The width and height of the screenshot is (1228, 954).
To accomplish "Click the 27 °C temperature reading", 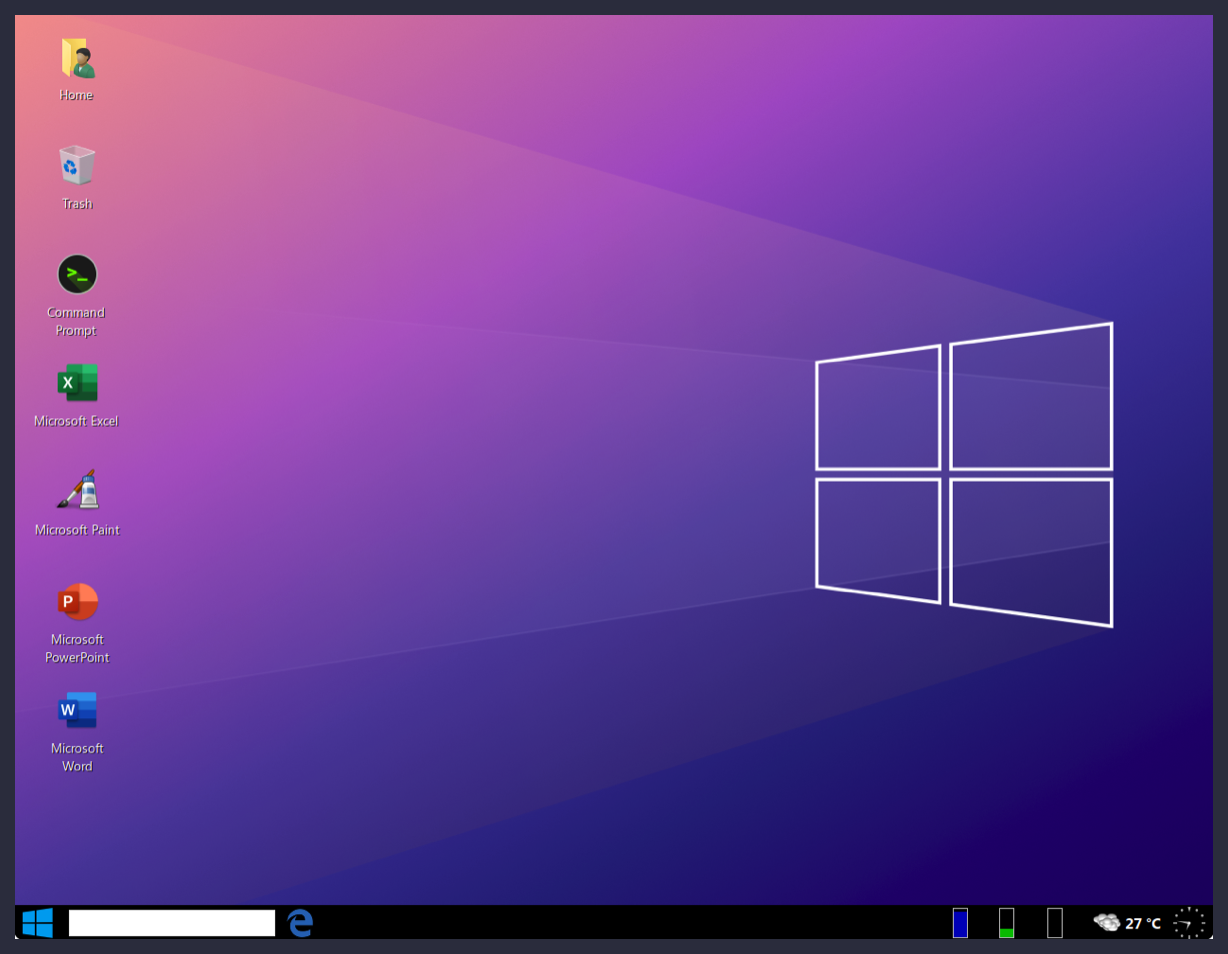I will (1143, 924).
